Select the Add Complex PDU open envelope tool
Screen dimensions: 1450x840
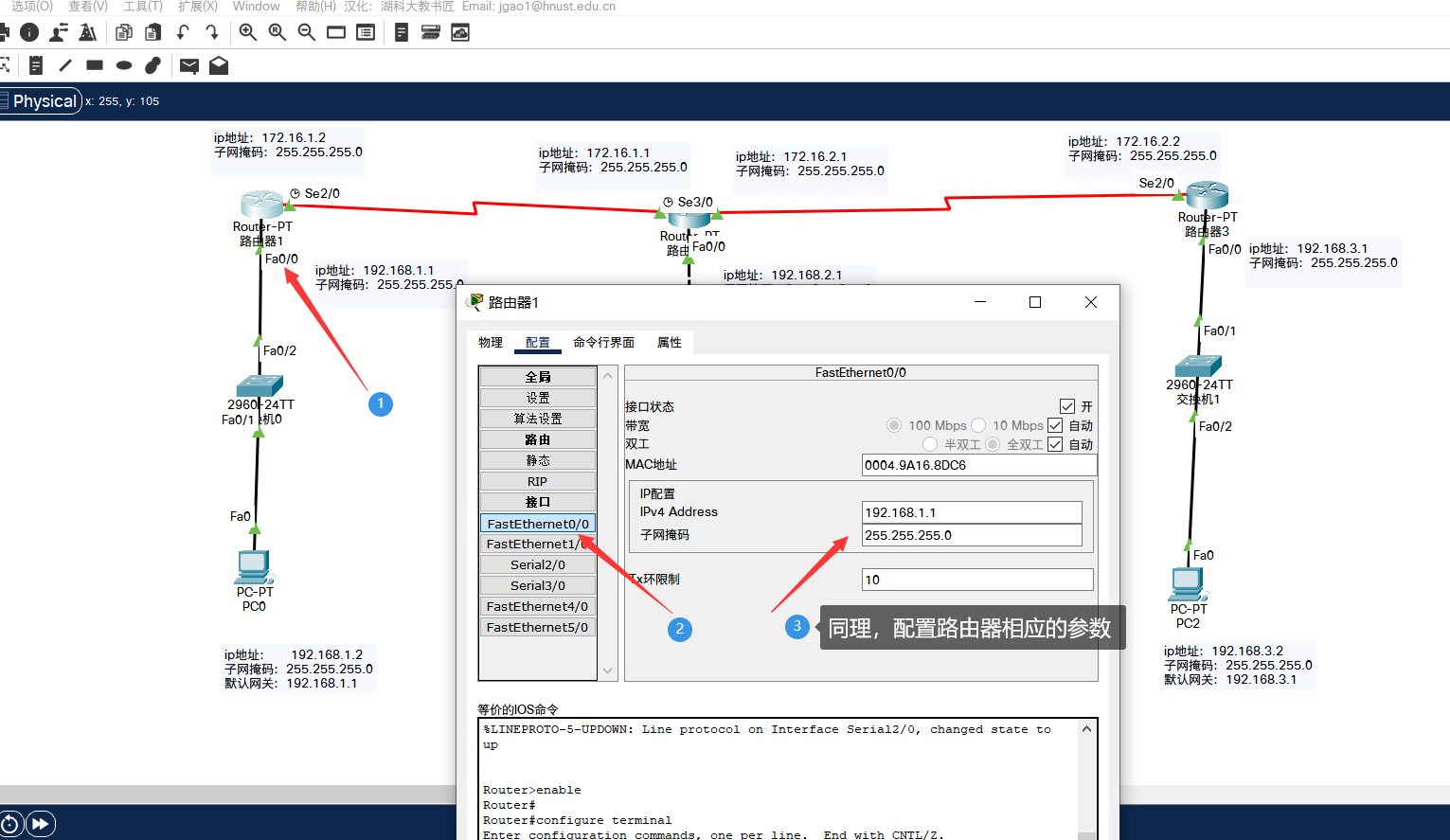(219, 65)
